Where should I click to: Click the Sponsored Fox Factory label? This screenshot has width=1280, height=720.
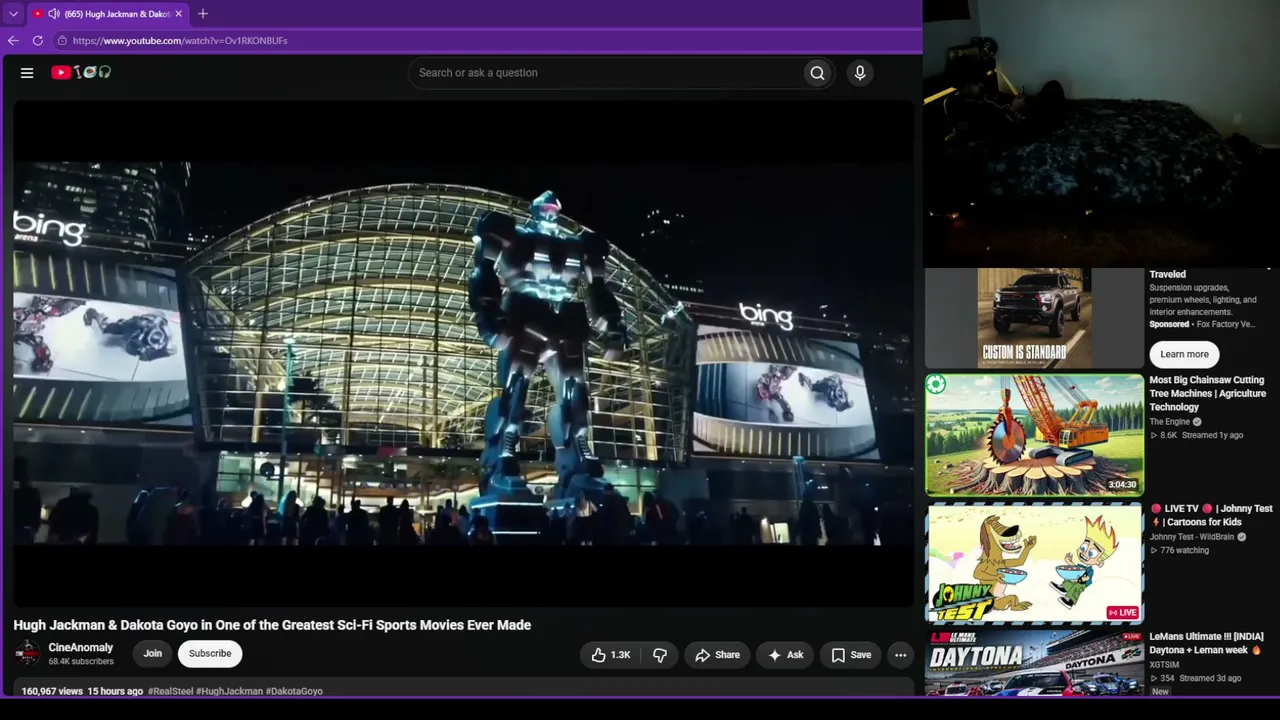pyautogui.click(x=1201, y=324)
